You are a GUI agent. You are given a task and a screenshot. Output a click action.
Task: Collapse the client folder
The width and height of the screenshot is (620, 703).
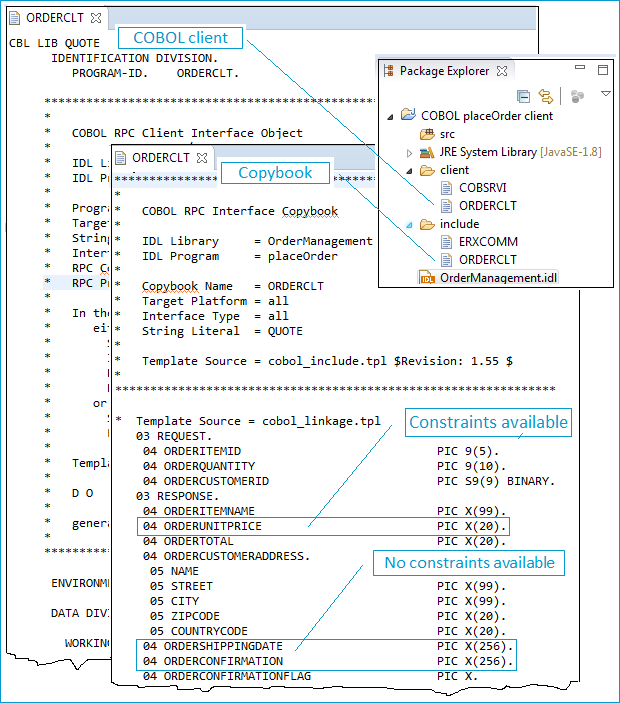pos(409,171)
